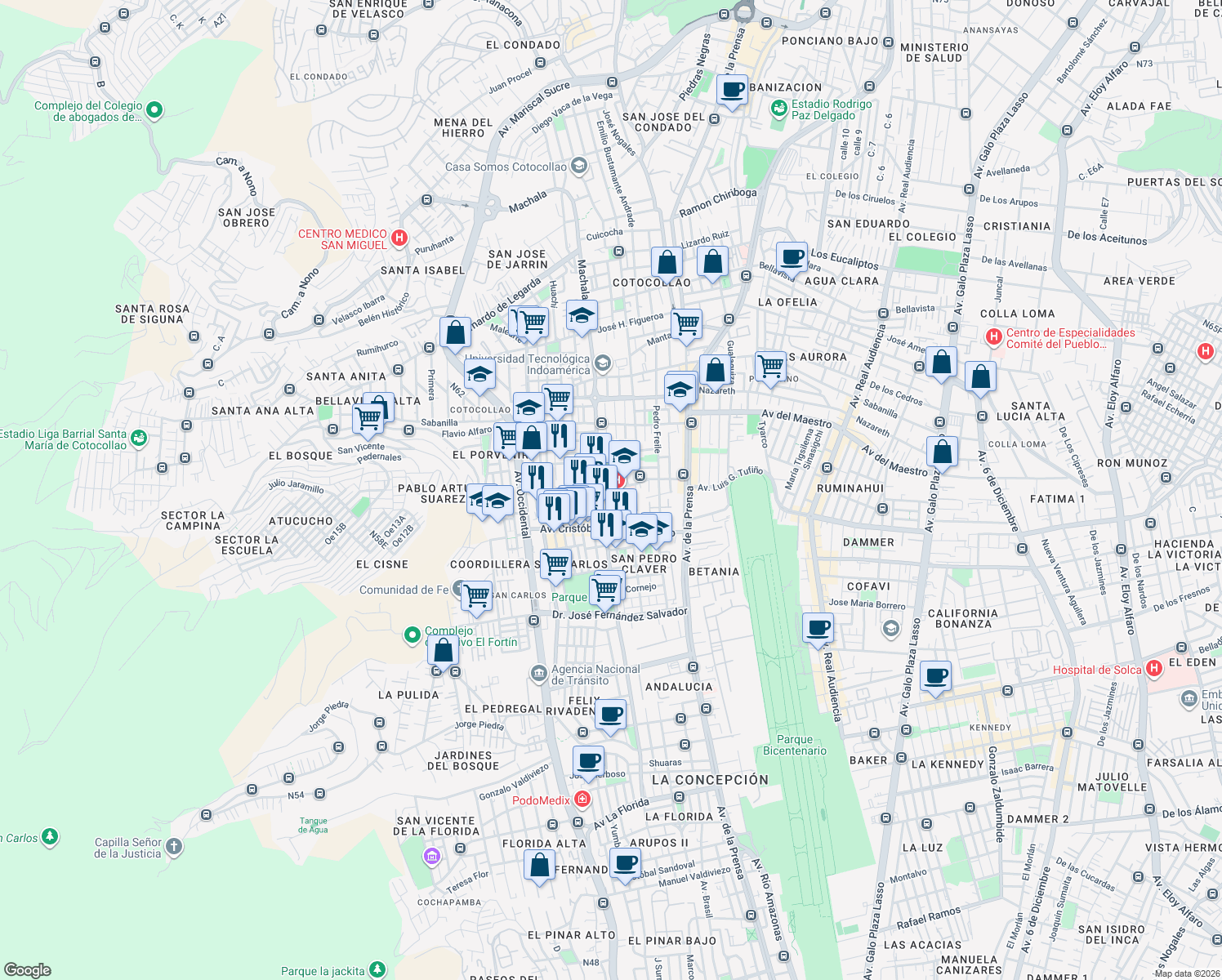This screenshot has height=980, width=1222.
Task: Click the Casa Somos Cotocollao marker
Action: (x=579, y=165)
